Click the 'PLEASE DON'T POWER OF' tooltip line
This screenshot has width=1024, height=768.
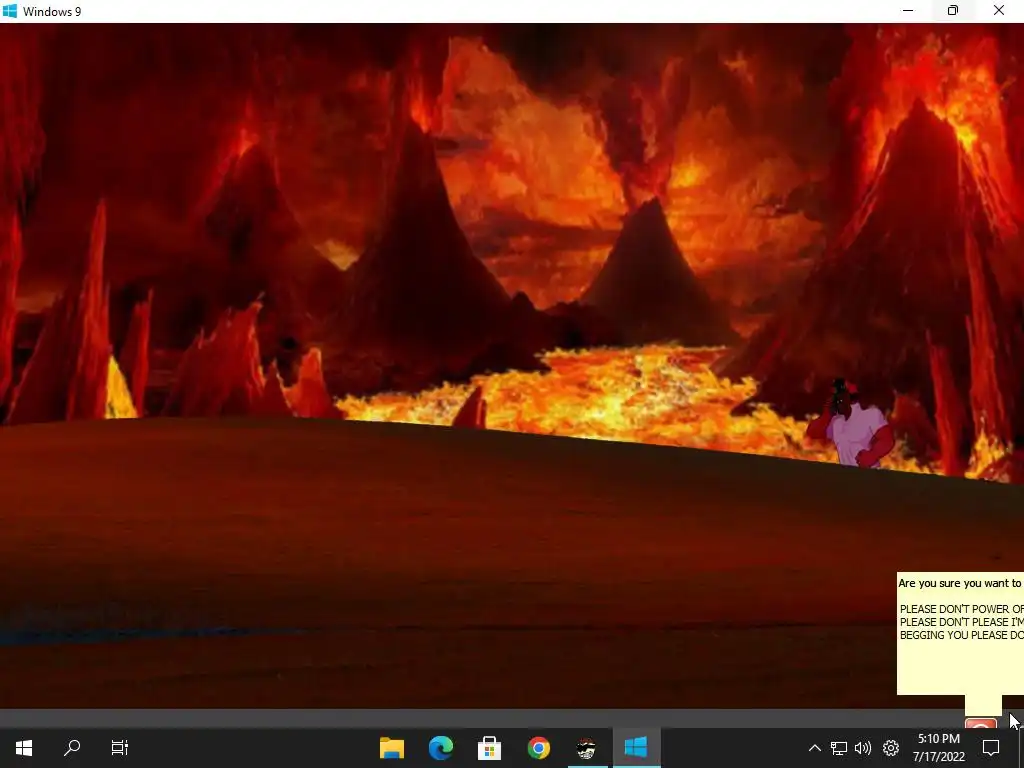point(961,609)
